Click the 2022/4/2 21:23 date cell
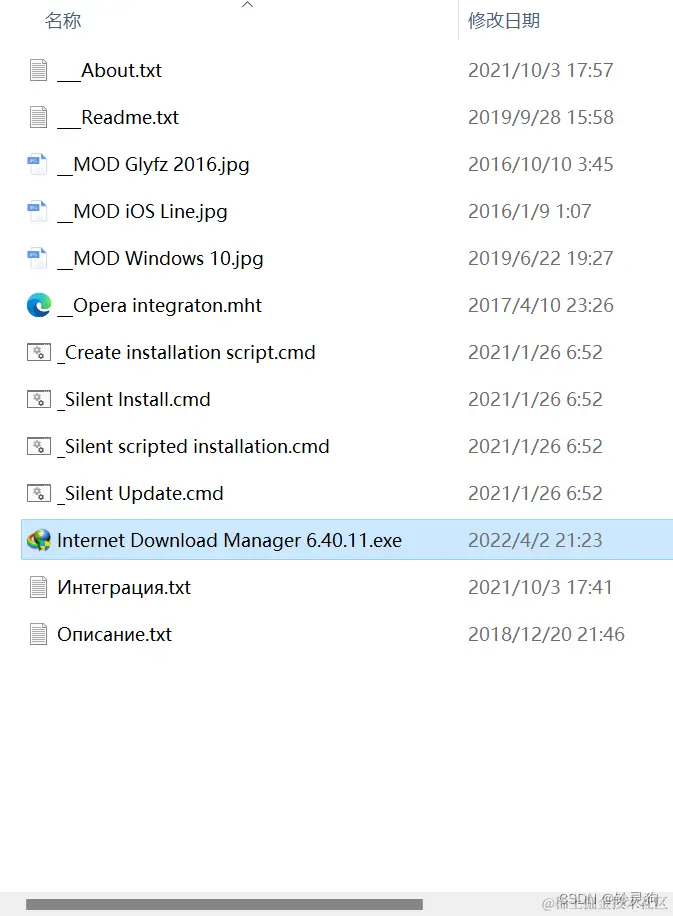This screenshot has height=916, width=673. (535, 540)
